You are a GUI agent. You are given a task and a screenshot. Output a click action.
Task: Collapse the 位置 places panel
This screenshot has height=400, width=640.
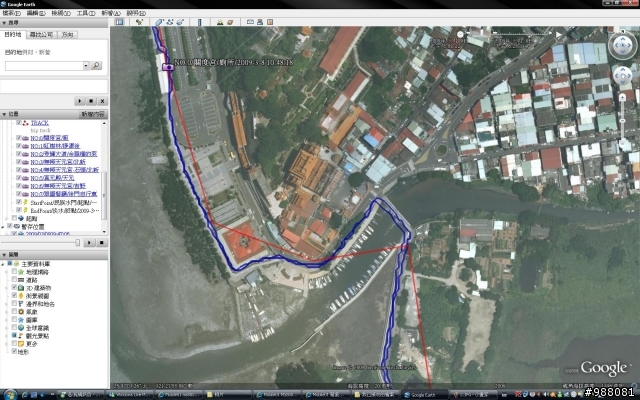(x=4, y=114)
